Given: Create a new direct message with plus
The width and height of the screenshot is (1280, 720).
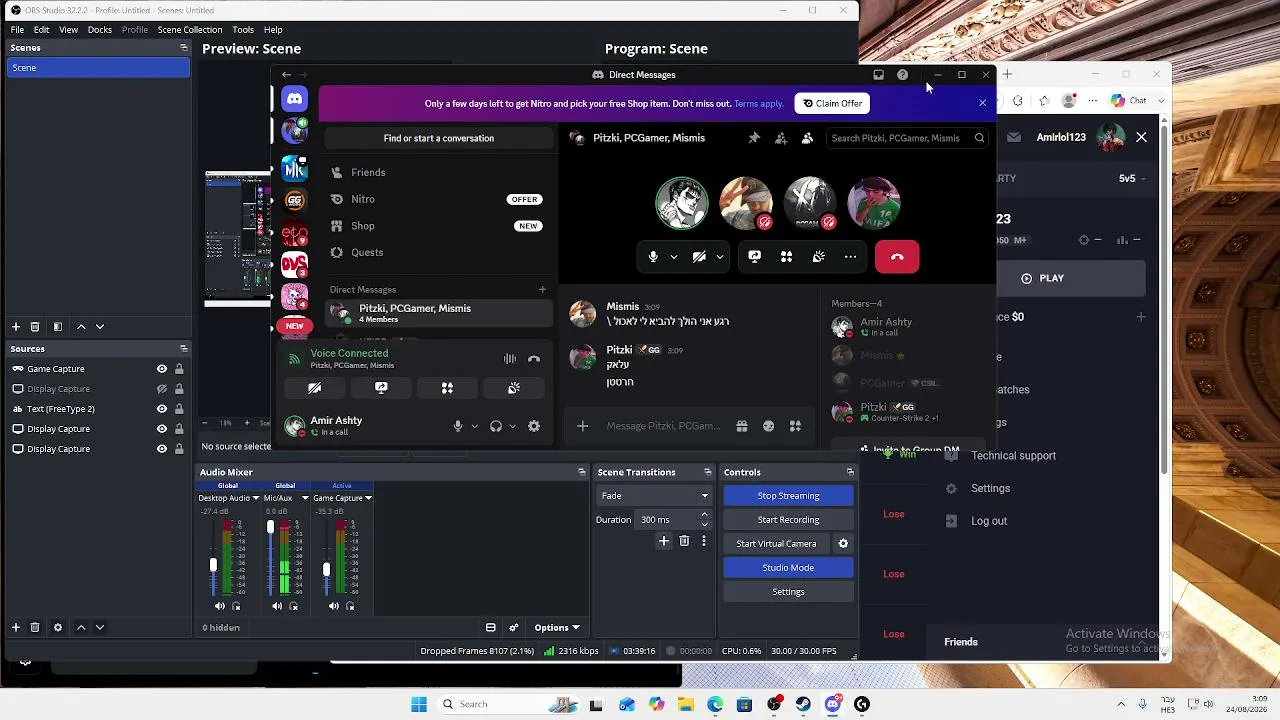Looking at the screenshot, I should pyautogui.click(x=543, y=290).
